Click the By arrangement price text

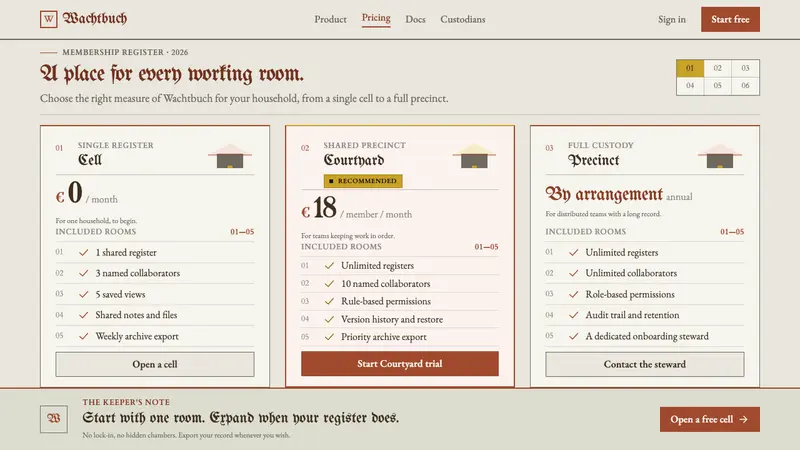click(604, 194)
